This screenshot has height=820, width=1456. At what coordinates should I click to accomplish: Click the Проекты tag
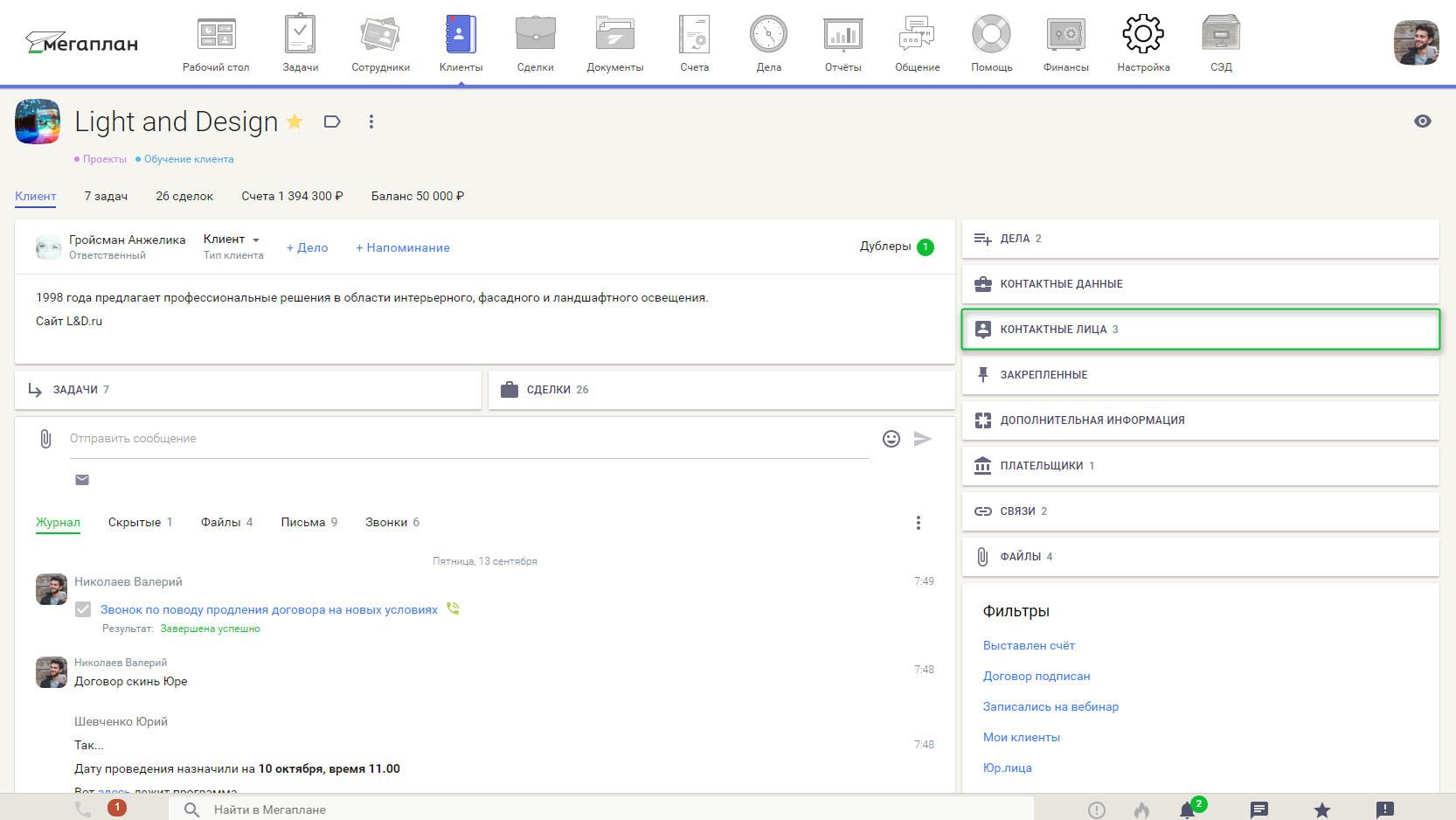click(101, 159)
